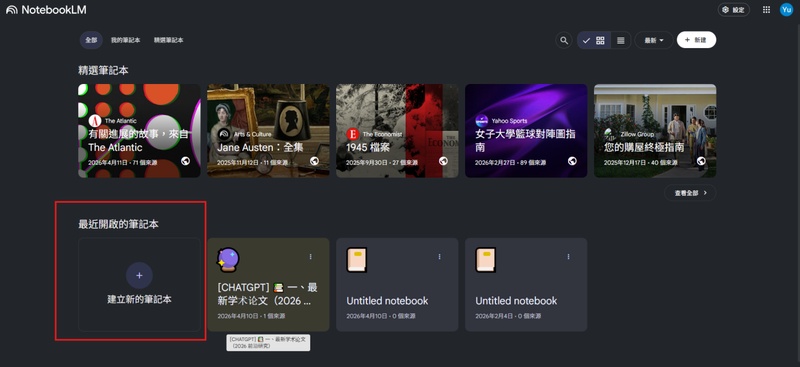
Task: Click the 2025年9月30日 · 27 個來源 text
Action: pyautogui.click(x=382, y=162)
